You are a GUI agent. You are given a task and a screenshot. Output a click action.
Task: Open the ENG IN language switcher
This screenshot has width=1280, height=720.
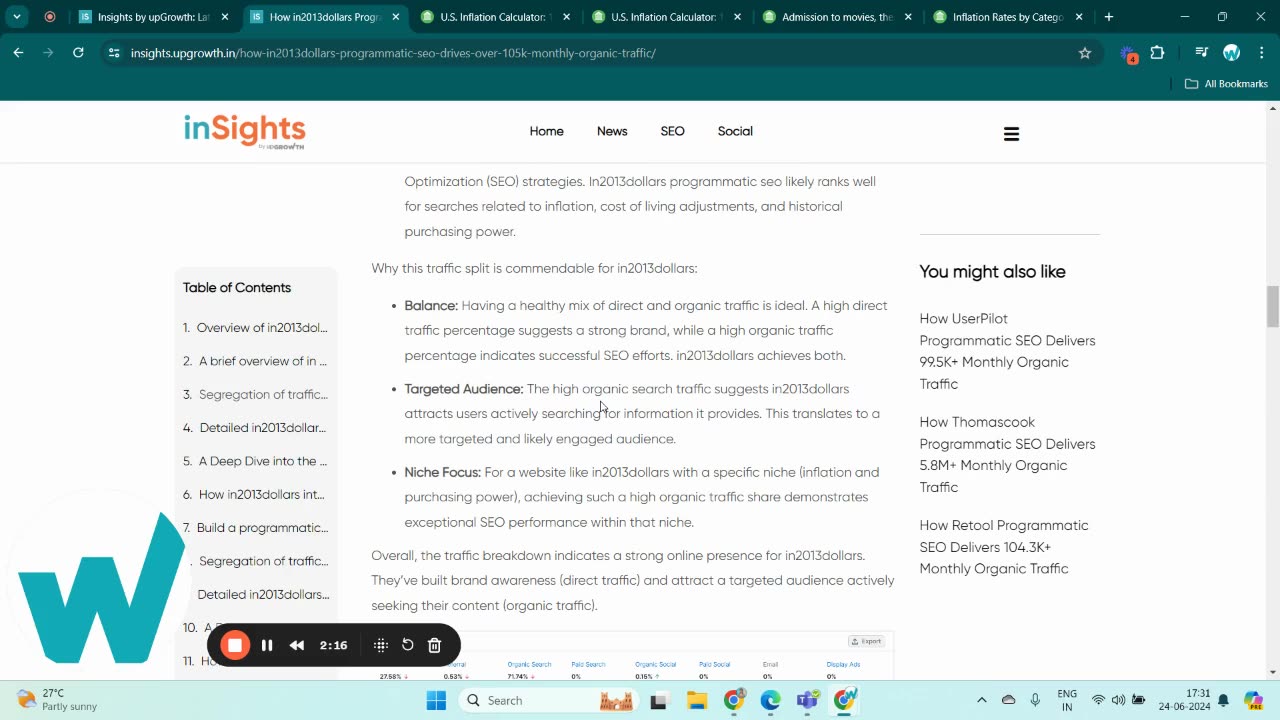[x=1067, y=700]
